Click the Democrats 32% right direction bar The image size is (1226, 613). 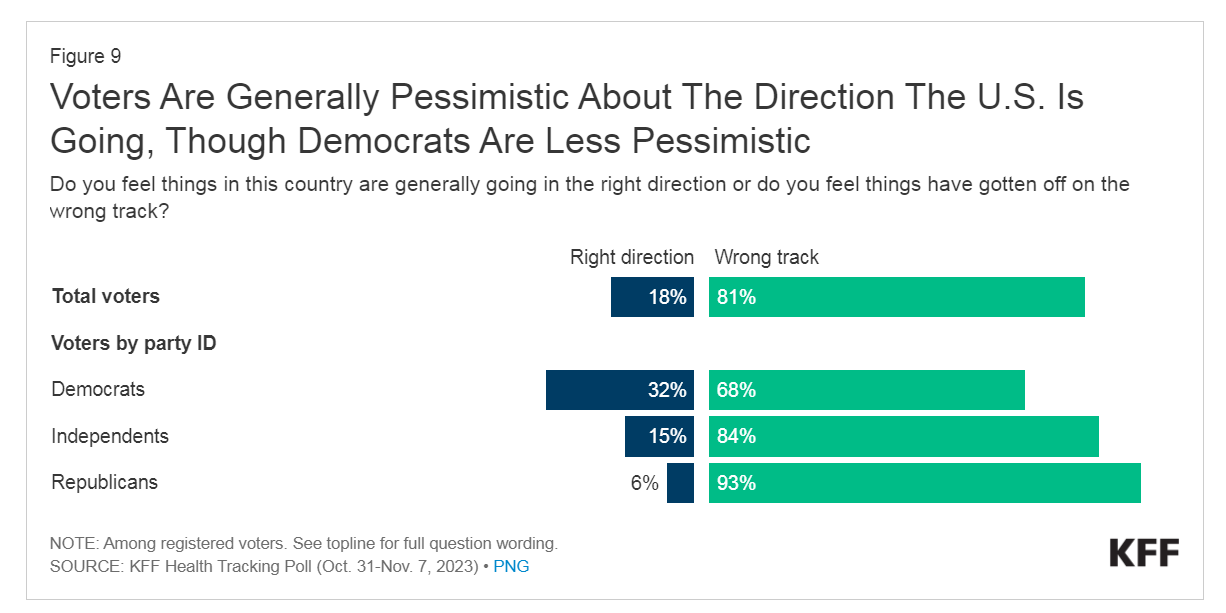pyautogui.click(x=619, y=390)
